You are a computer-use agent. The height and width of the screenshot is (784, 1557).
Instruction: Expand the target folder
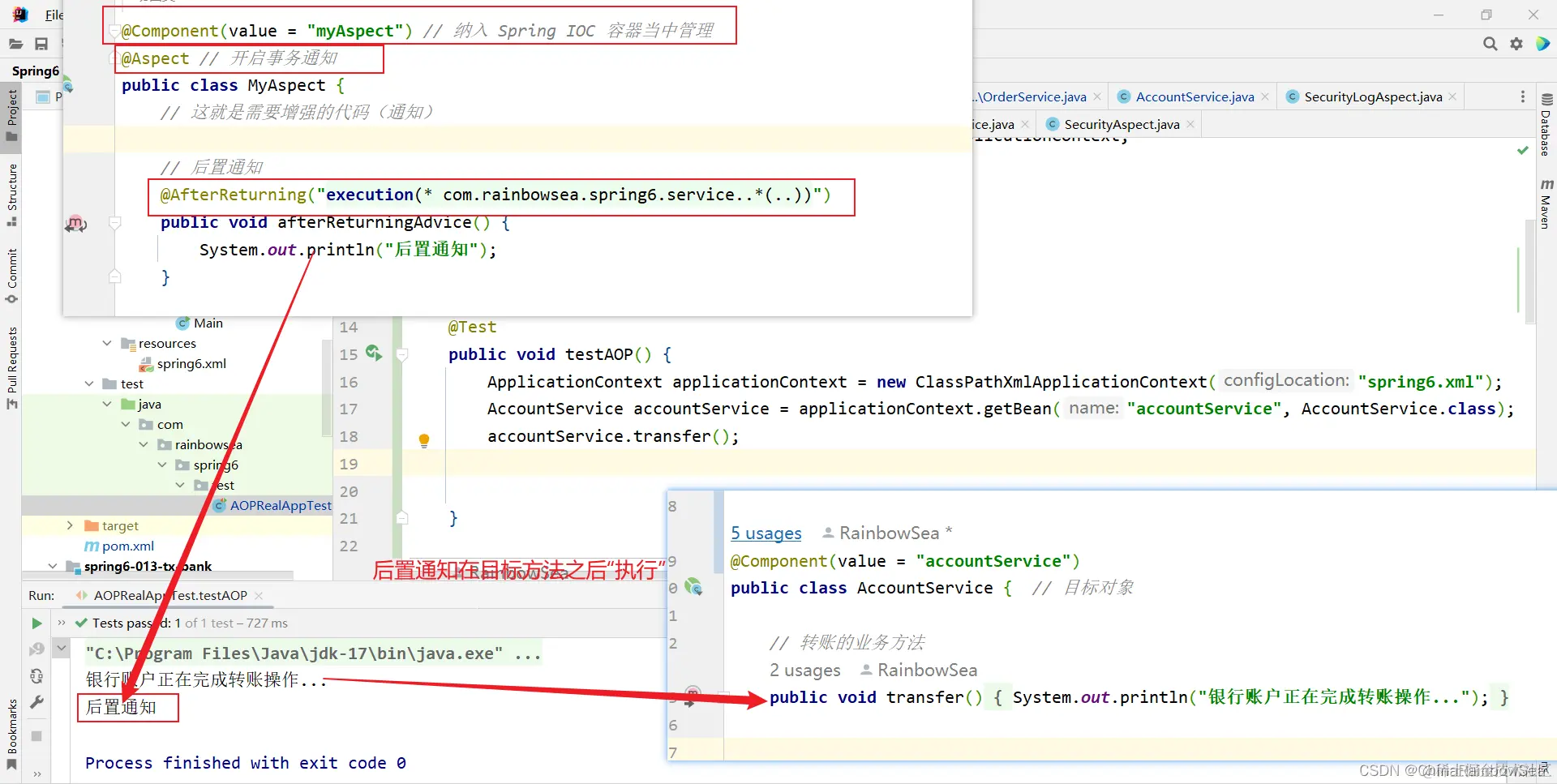70,525
